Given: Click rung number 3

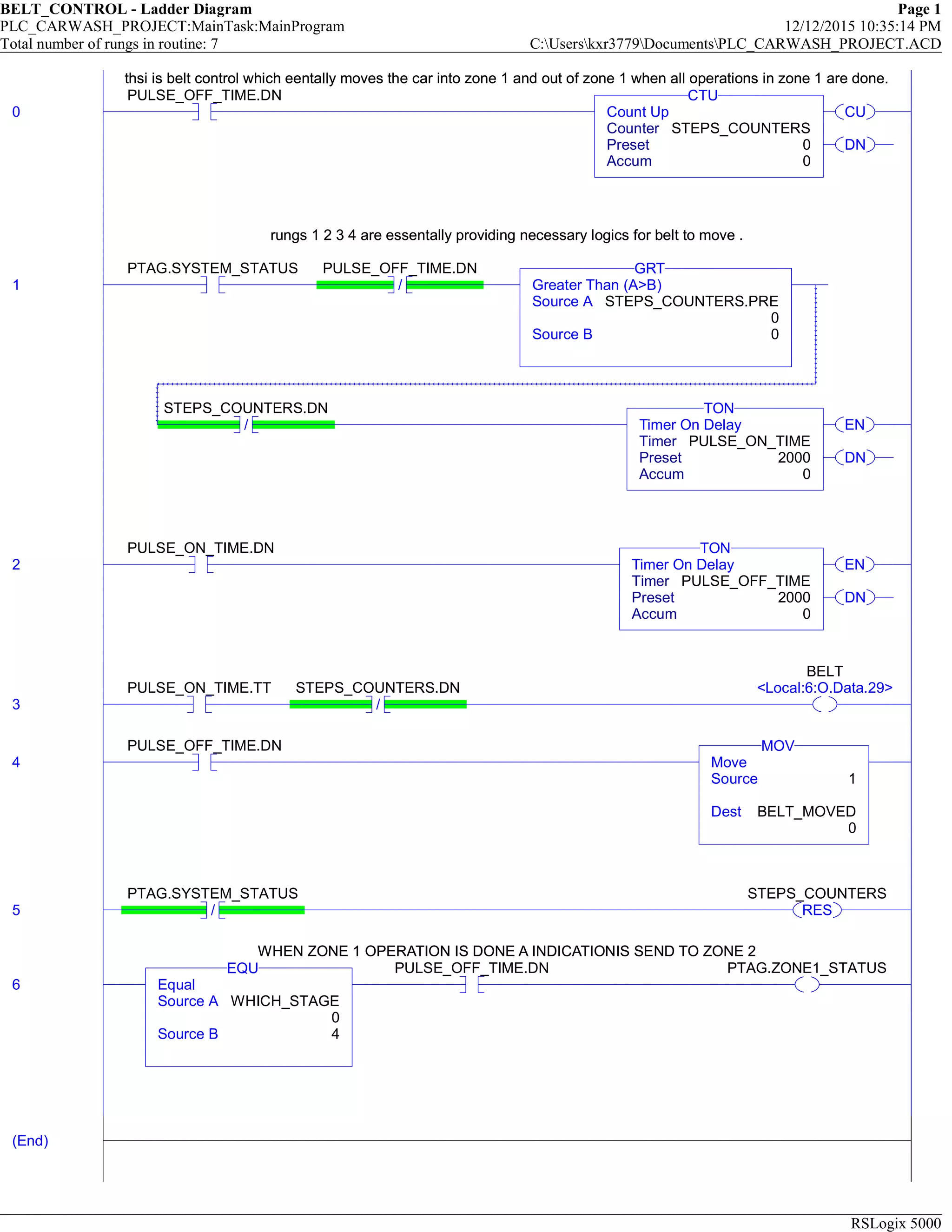Looking at the screenshot, I should click(x=16, y=704).
